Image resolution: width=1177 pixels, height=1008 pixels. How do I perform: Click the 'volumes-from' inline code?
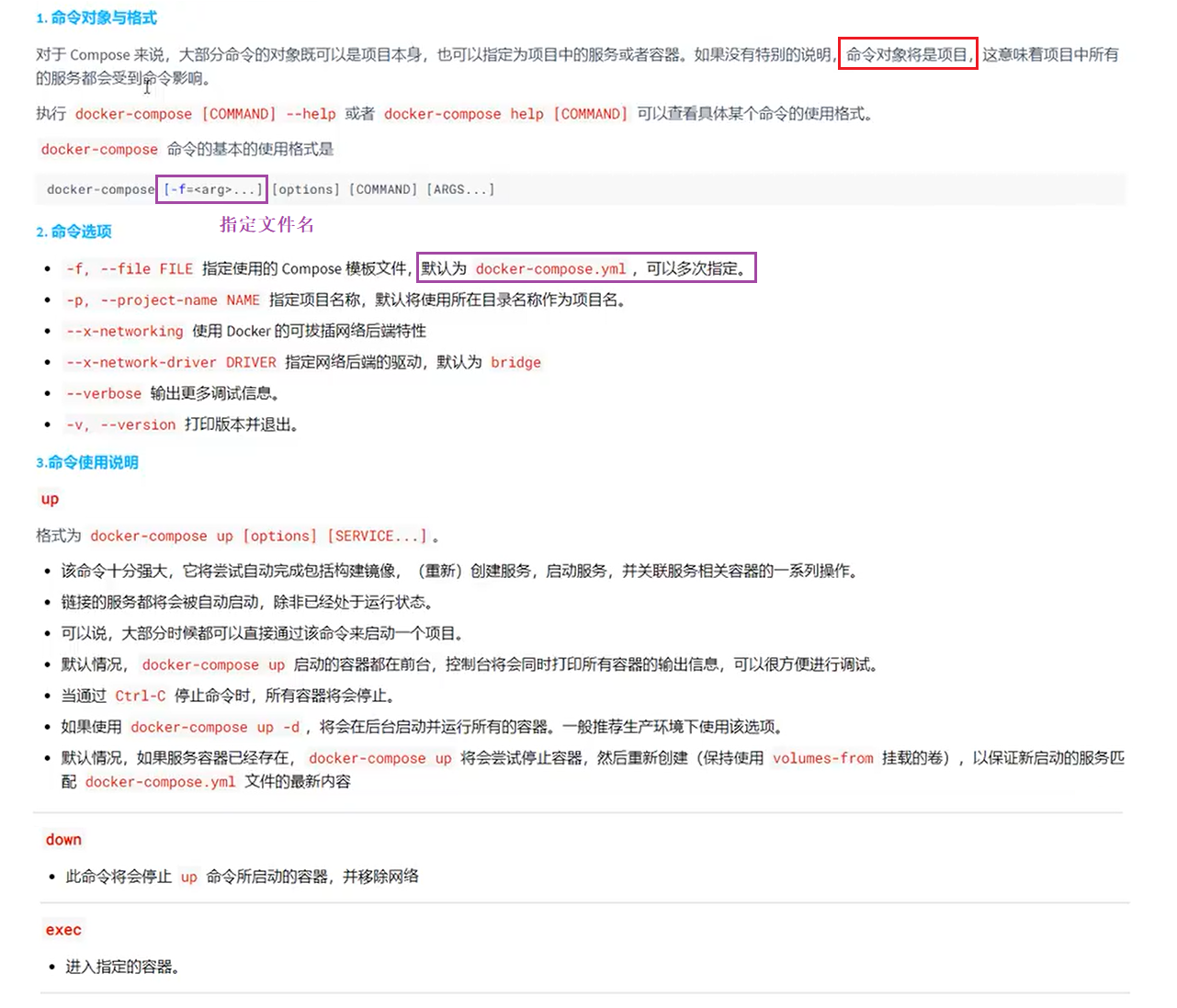pos(822,758)
